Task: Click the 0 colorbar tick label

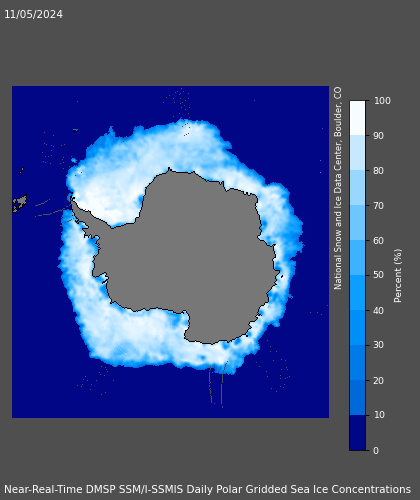Action: coord(376,451)
